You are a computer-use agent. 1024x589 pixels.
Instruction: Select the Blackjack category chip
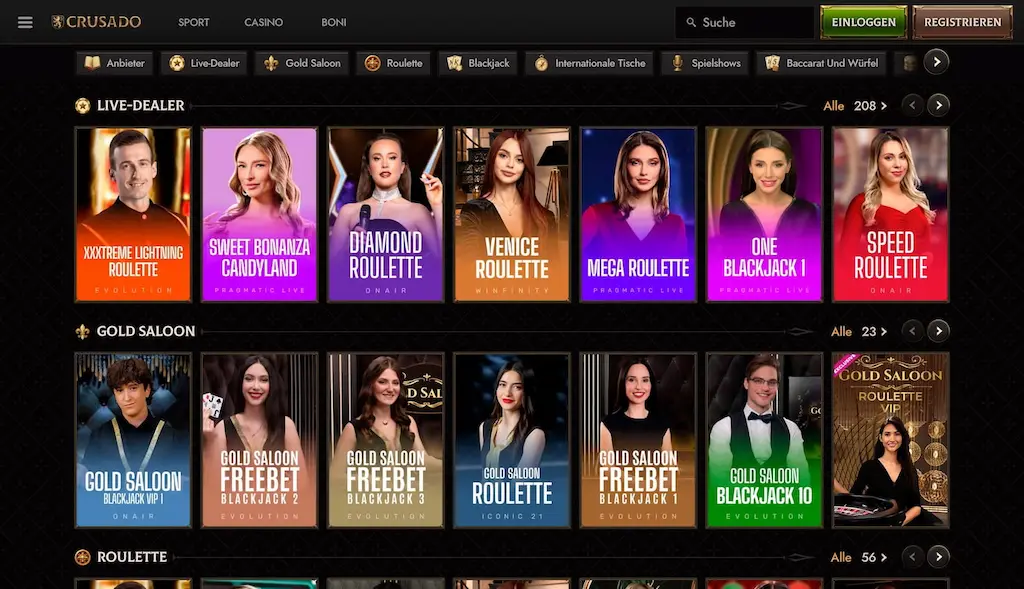pyautogui.click(x=478, y=63)
